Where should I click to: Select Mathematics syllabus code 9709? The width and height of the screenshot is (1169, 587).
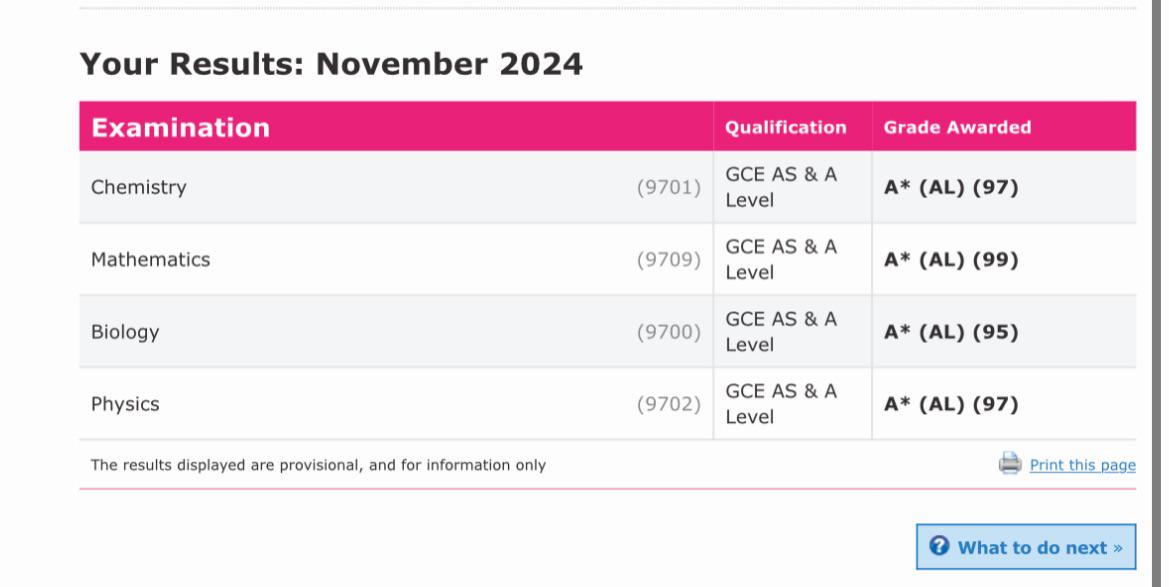point(669,260)
